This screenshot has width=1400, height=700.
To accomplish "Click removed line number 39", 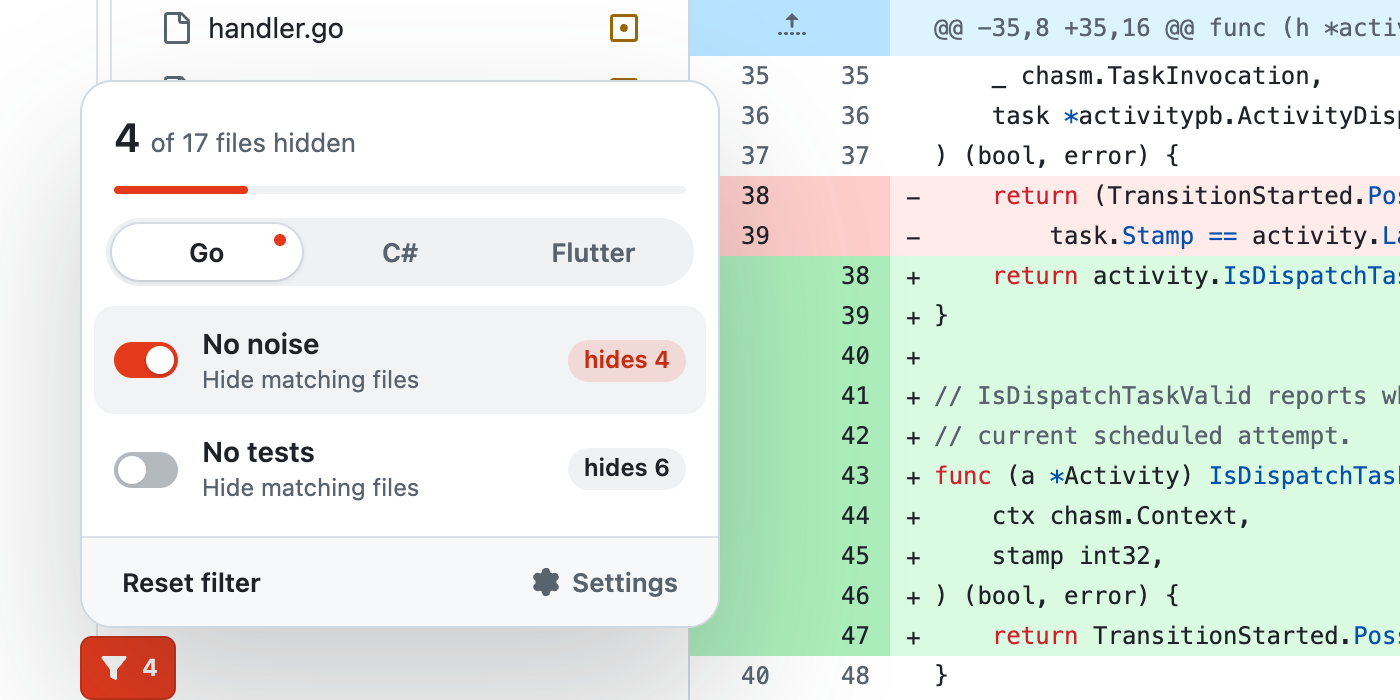I will (x=756, y=236).
